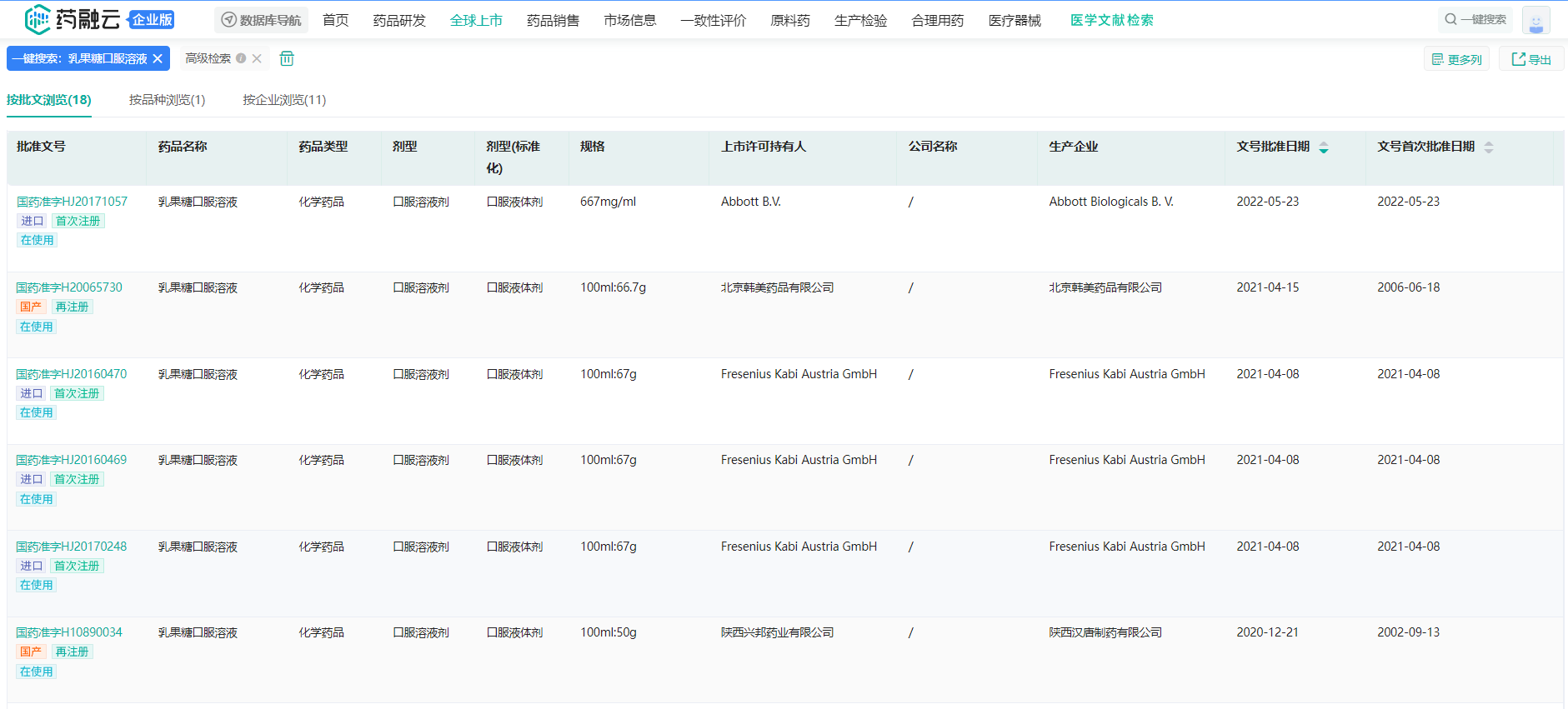Sort by 文号批准日期 column
The image size is (1568, 709).
coord(1323,147)
